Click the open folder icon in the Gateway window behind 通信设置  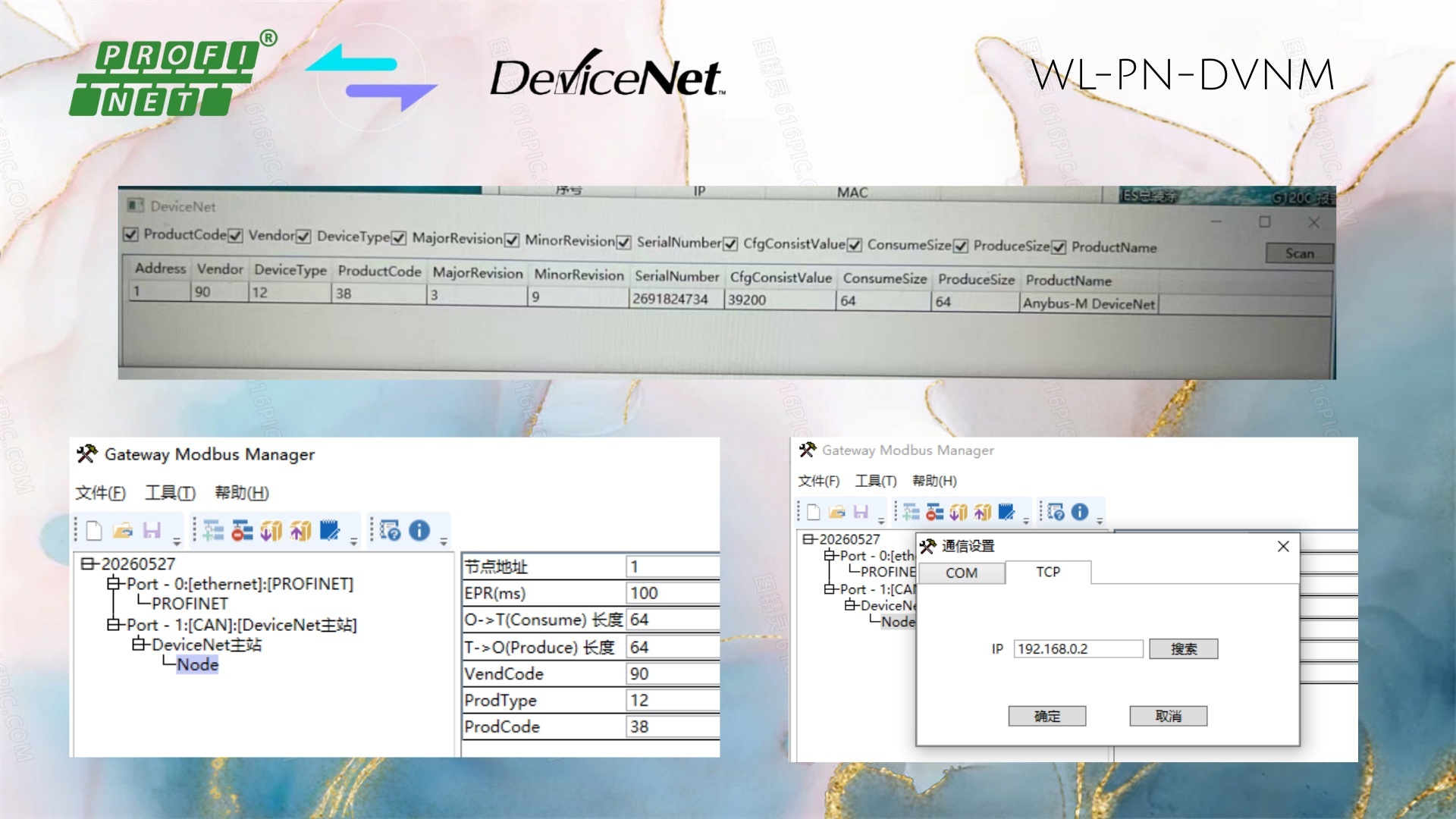point(837,513)
